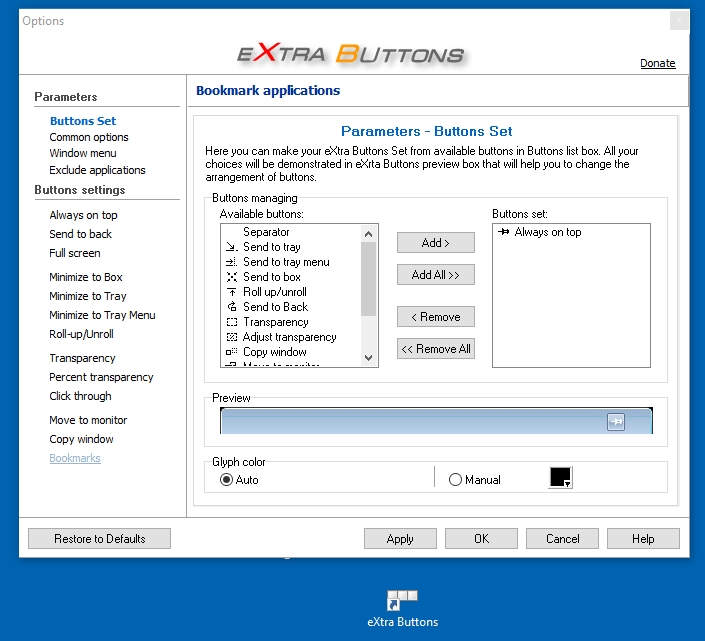
Task: Open the eXtra Buttons desktop shortcut
Action: click(402, 608)
